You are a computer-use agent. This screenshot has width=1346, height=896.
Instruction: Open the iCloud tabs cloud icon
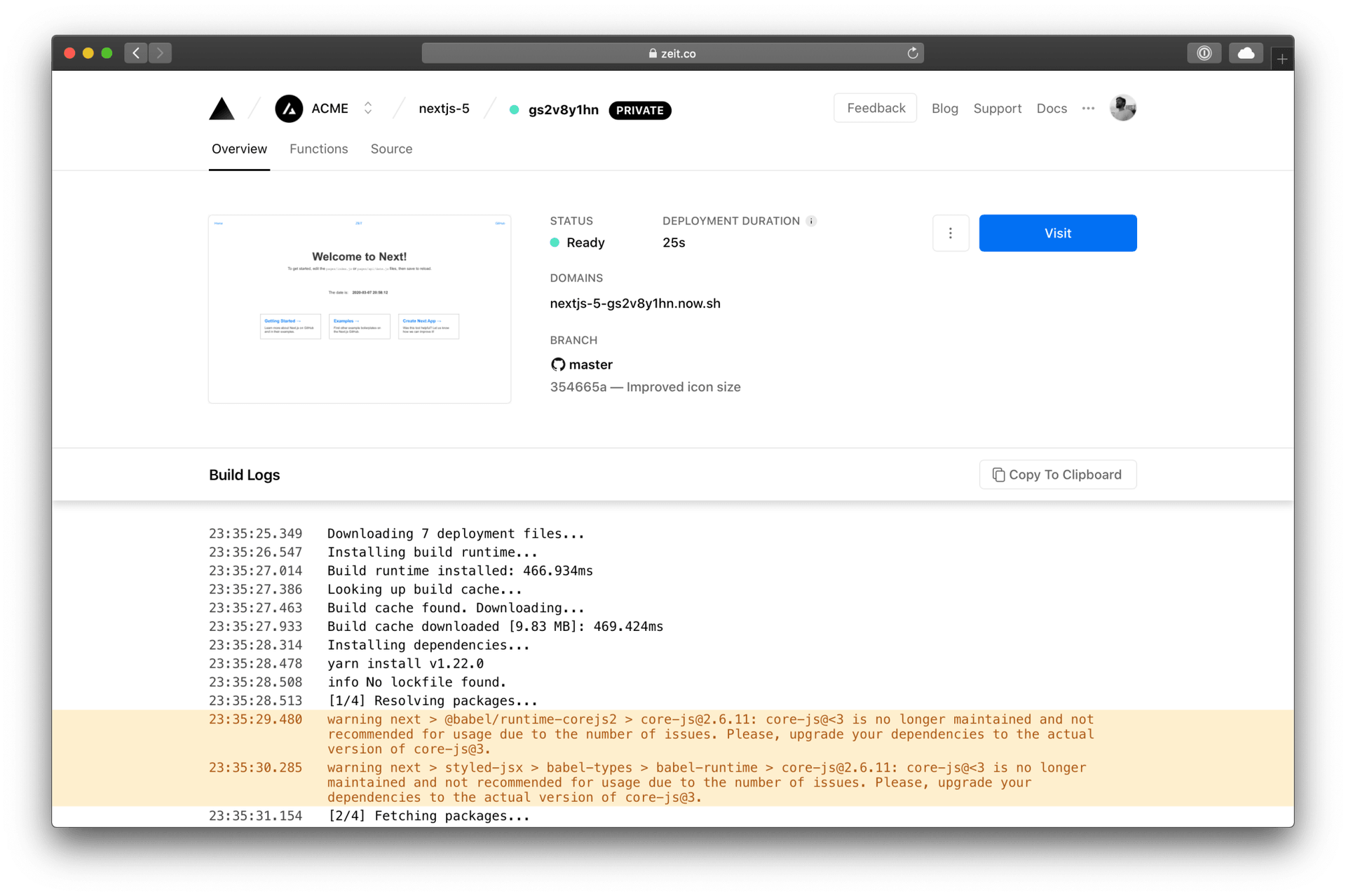(x=1246, y=53)
